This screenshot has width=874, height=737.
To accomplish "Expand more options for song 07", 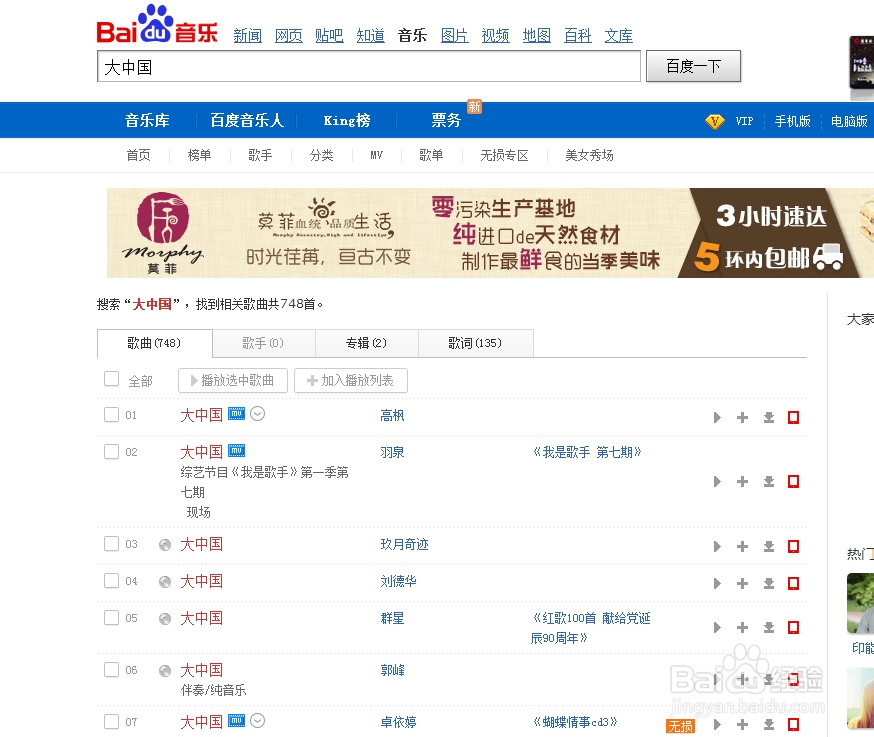I will coord(258,721).
